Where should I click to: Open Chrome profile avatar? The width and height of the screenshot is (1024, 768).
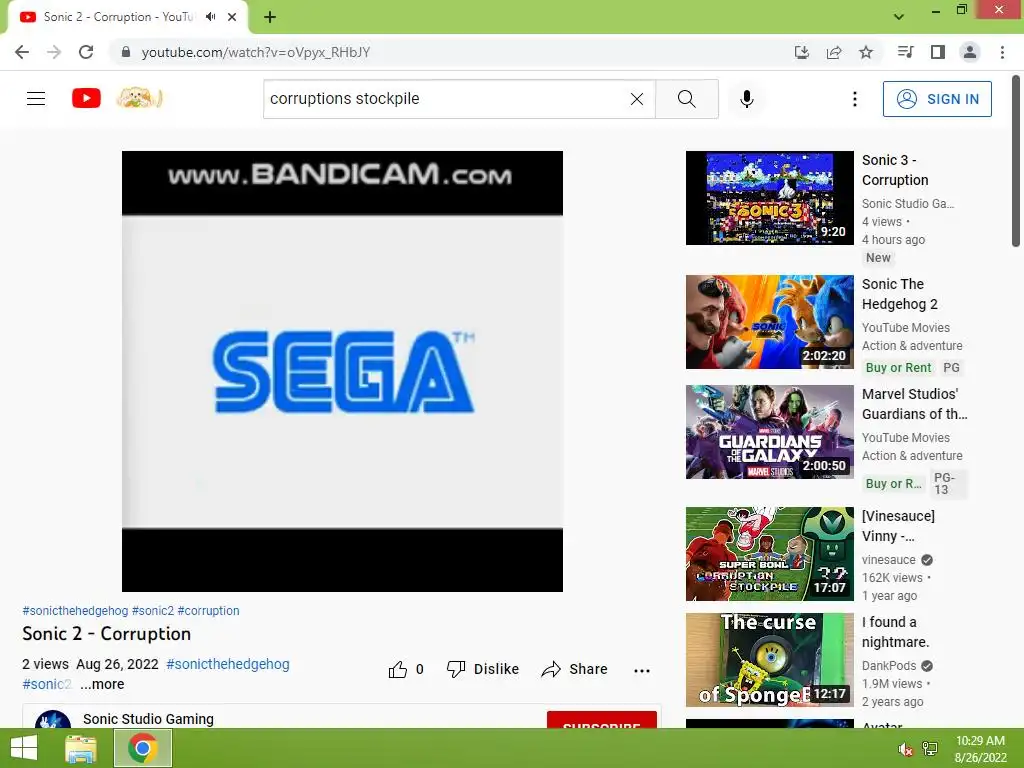coord(970,52)
